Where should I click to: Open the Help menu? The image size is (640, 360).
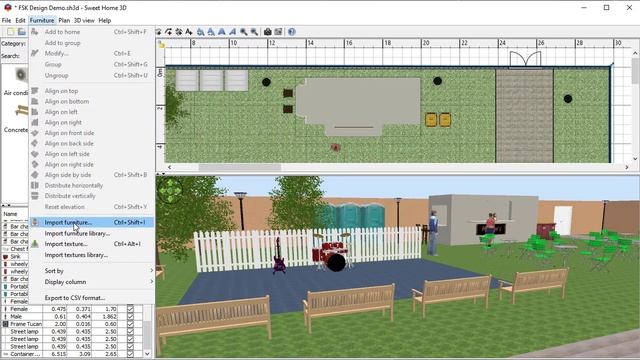(104, 20)
